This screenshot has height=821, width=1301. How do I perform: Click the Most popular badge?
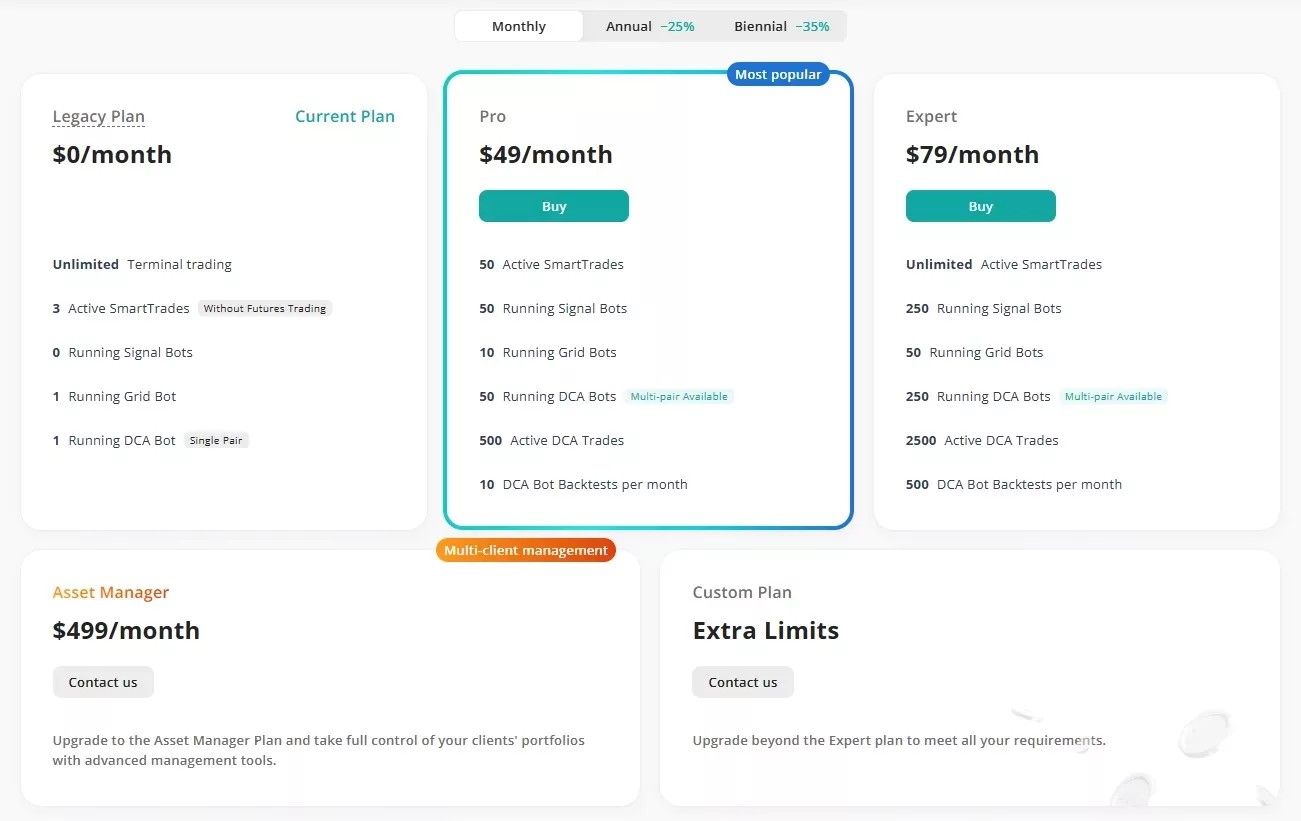point(777,75)
